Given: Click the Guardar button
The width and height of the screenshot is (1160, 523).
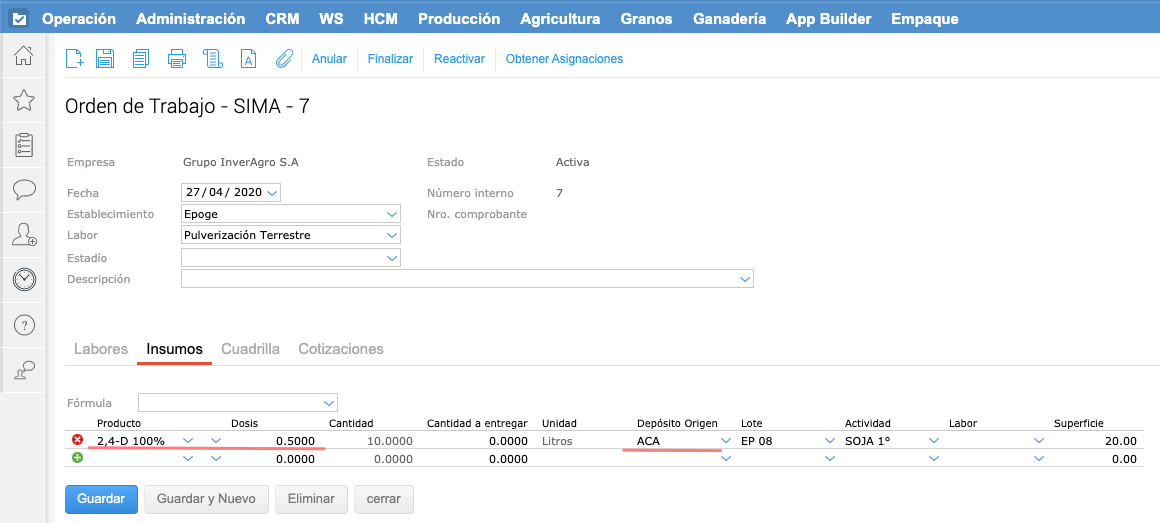Looking at the screenshot, I should point(100,498).
